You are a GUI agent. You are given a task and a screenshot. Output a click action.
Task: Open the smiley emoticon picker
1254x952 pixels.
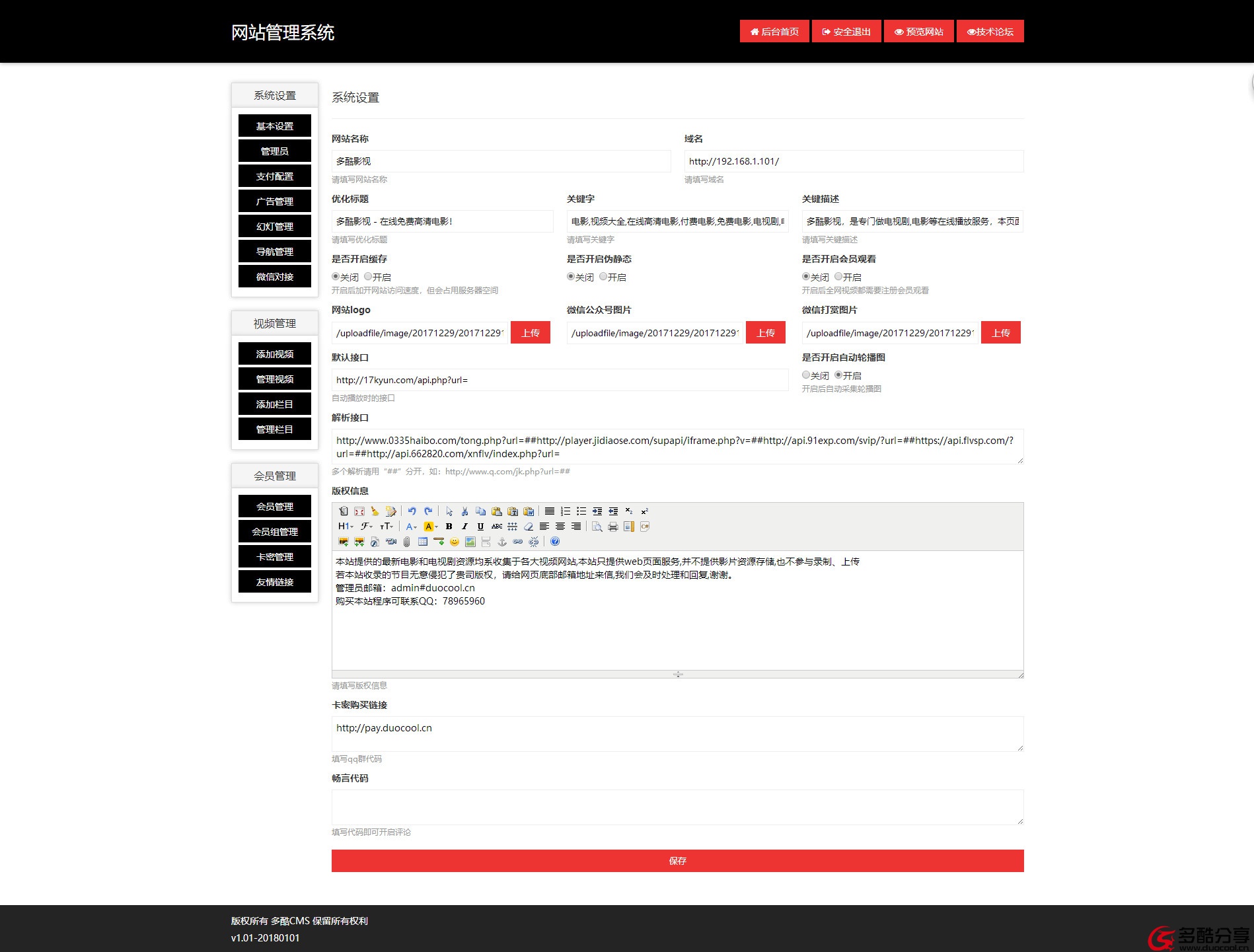click(x=455, y=542)
